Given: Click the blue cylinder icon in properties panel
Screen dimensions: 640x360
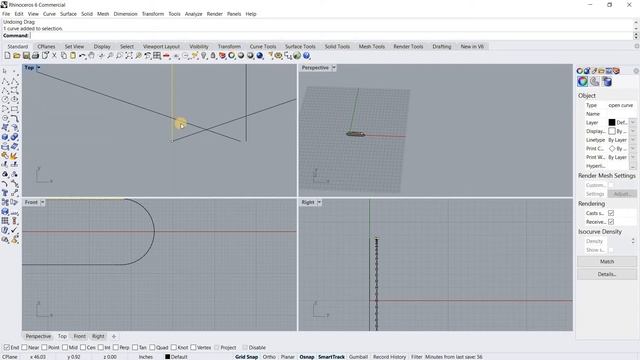Looking at the screenshot, I should pos(607,82).
